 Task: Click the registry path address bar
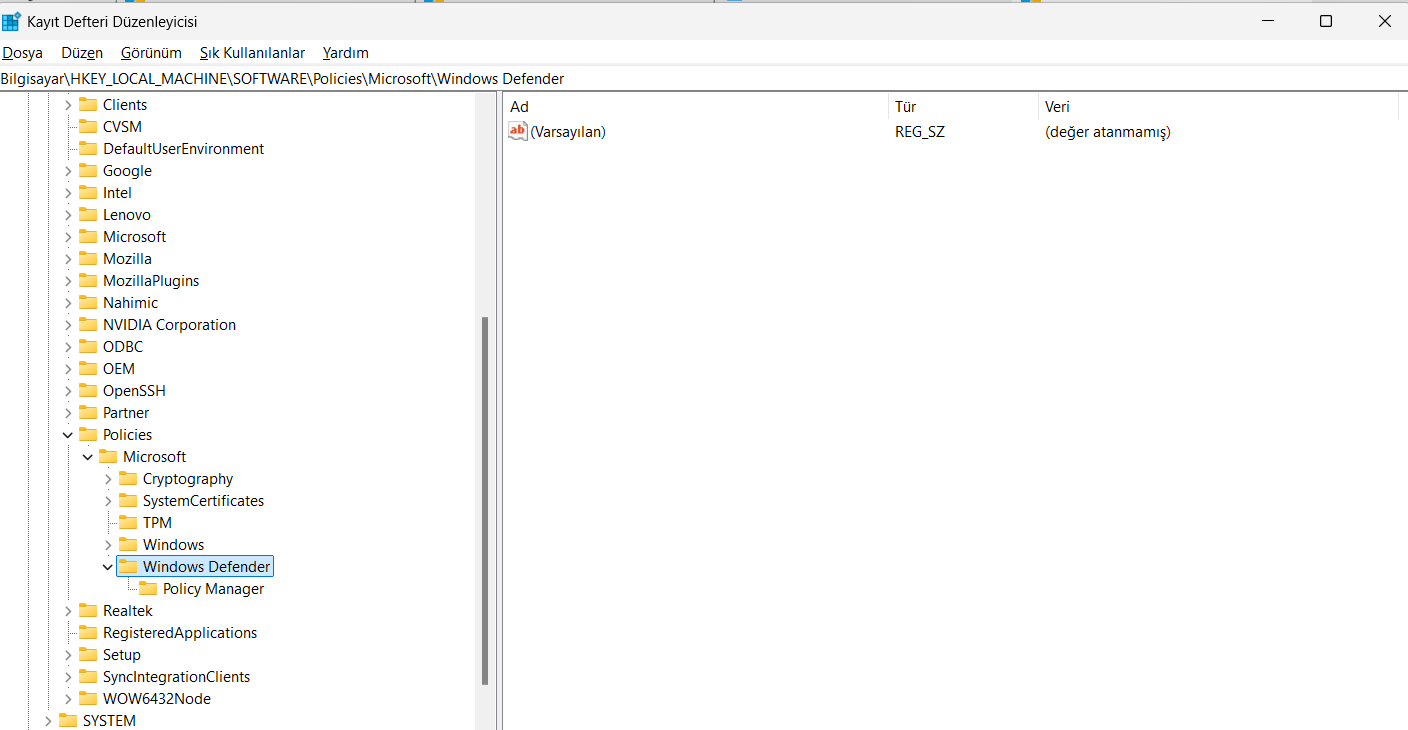pyautogui.click(x=704, y=79)
